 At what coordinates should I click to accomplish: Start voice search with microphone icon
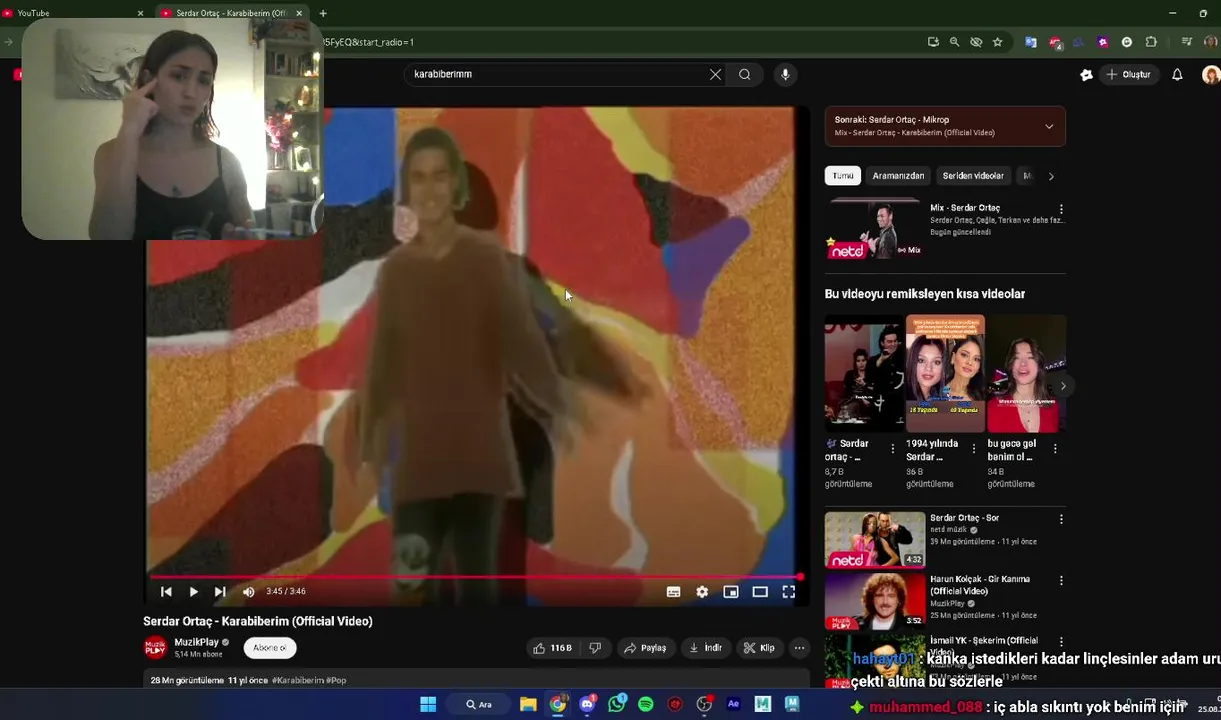[785, 74]
